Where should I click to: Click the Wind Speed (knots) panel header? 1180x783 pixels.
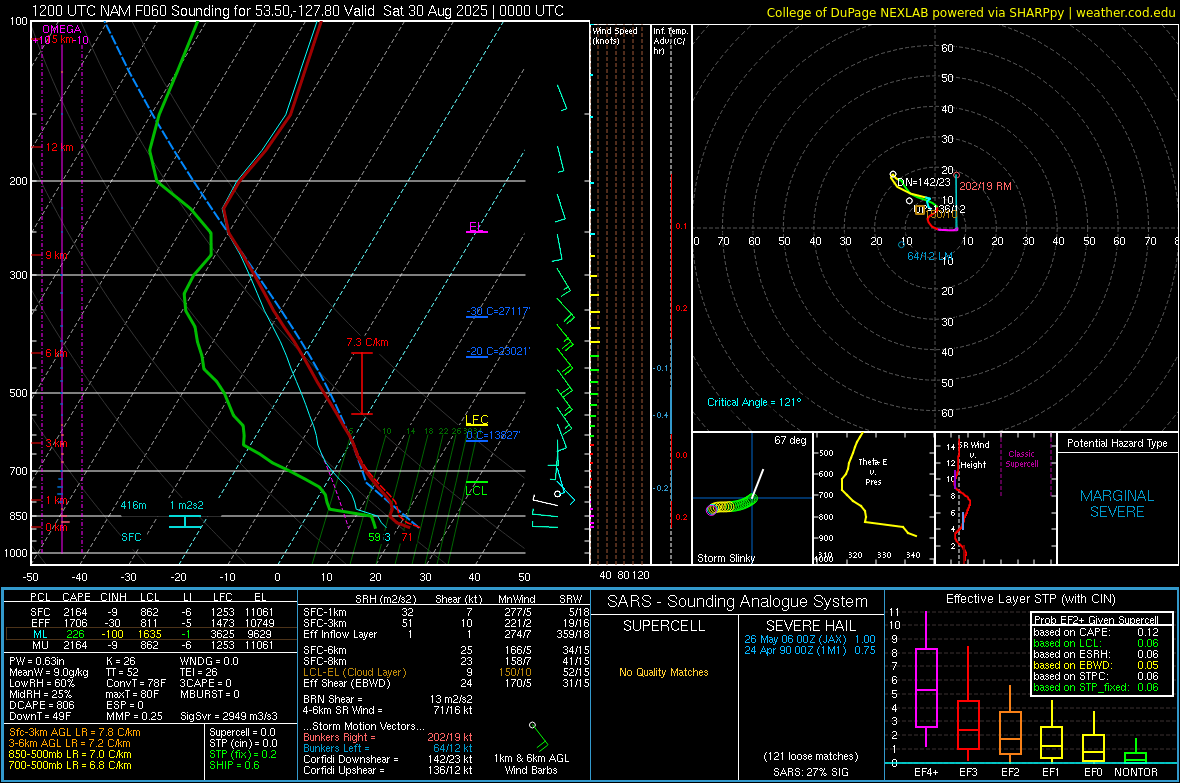[x=615, y=35]
